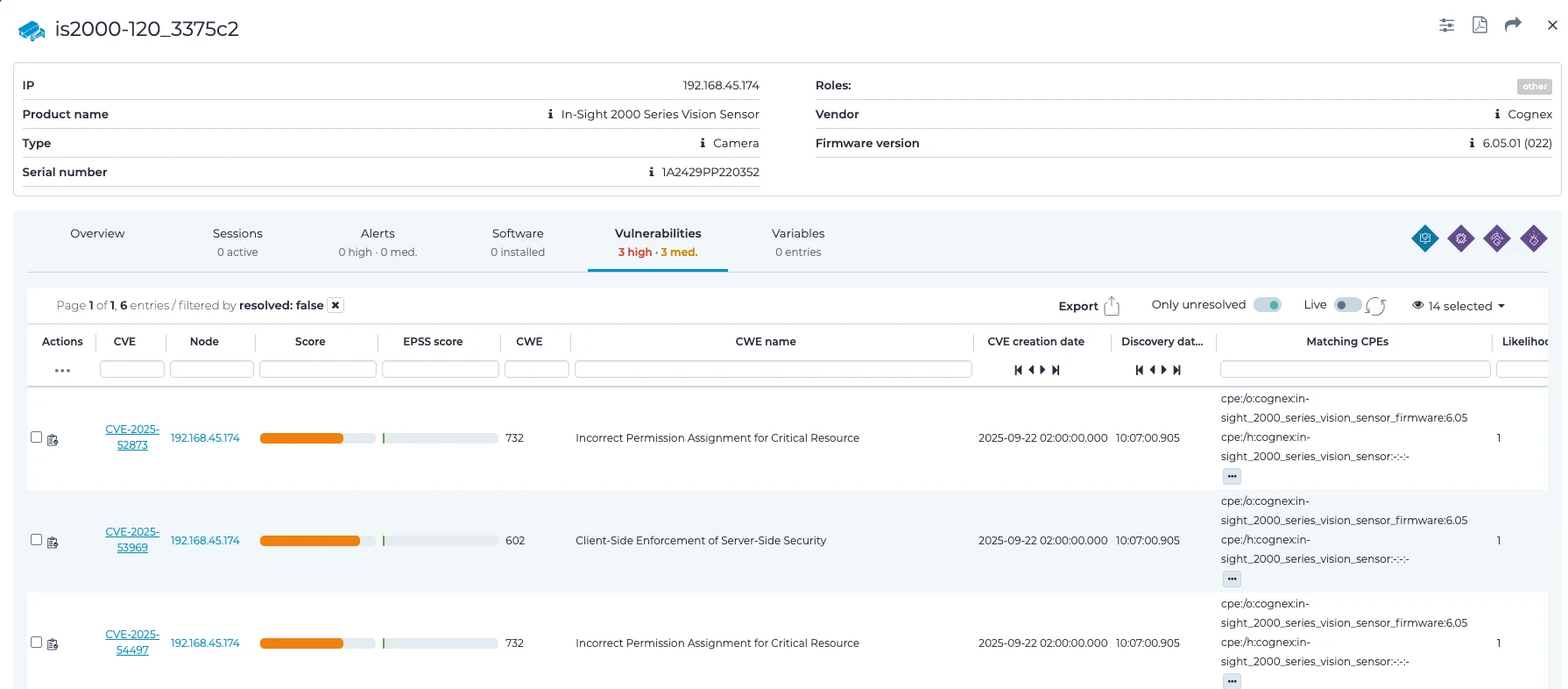This screenshot has height=689, width=1568.
Task: Click the purple diamond chip icon
Action: click(1461, 238)
